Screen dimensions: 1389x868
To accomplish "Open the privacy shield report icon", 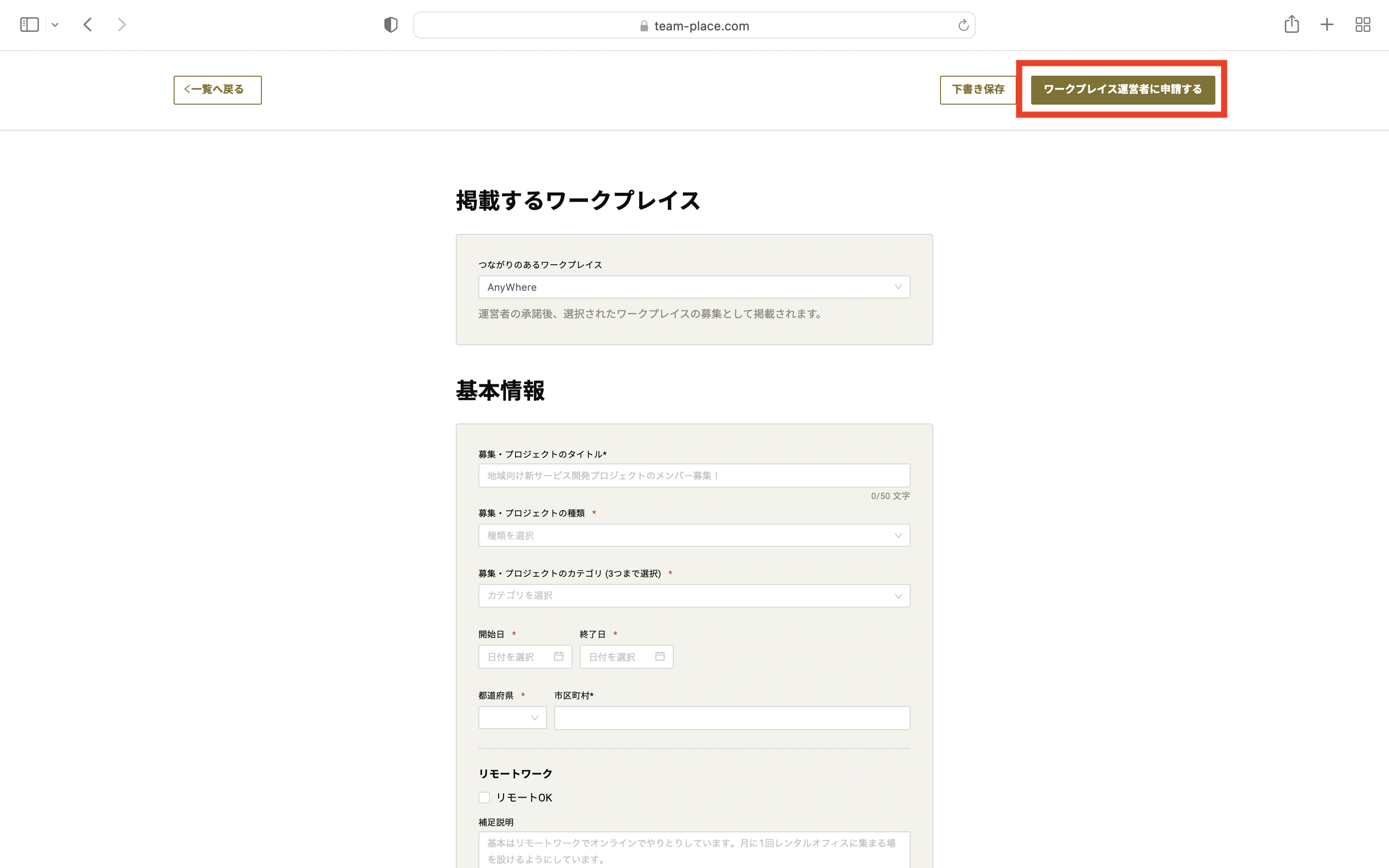I will point(391,25).
